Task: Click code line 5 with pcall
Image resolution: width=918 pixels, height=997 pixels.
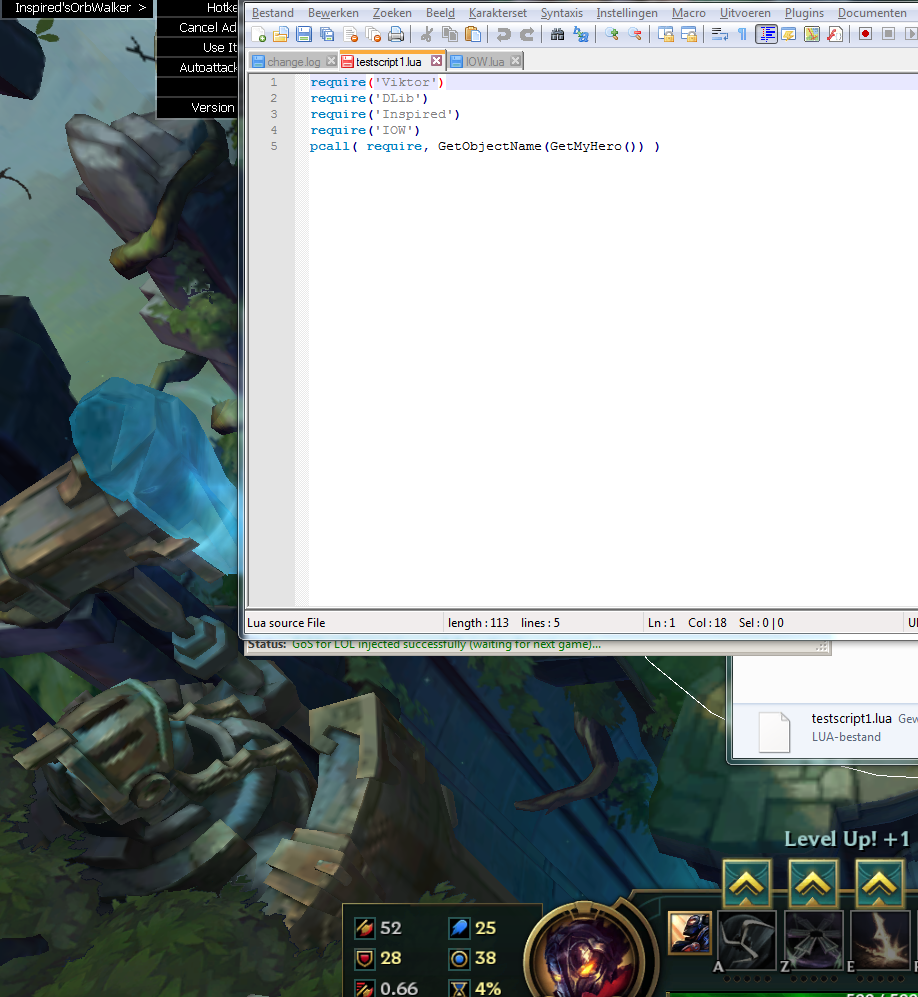Action: click(x=484, y=146)
